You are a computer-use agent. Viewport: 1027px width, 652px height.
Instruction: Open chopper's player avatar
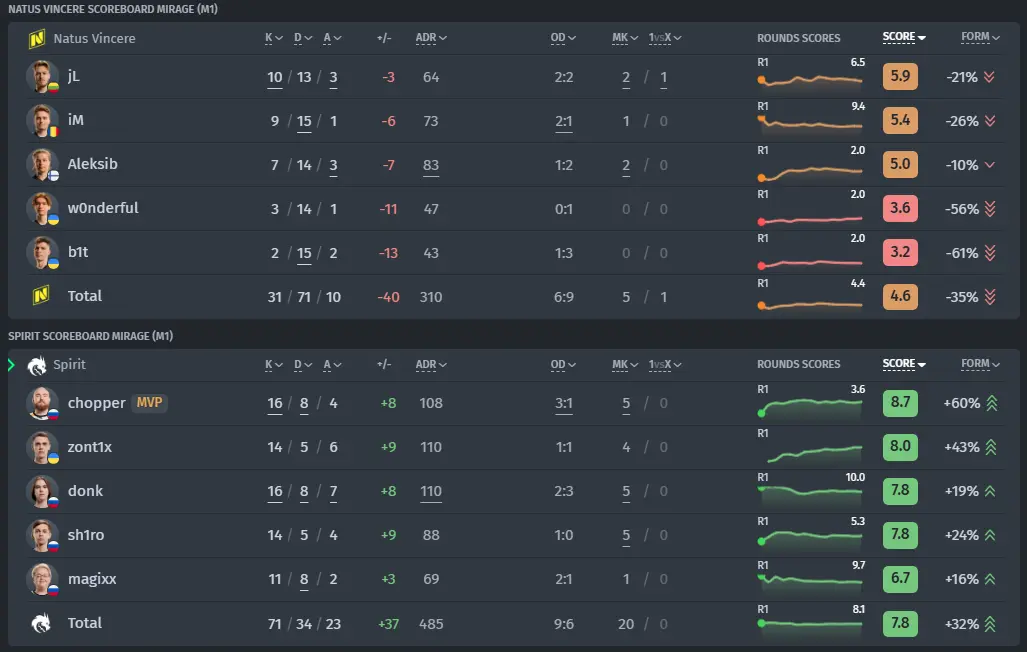coord(41,403)
